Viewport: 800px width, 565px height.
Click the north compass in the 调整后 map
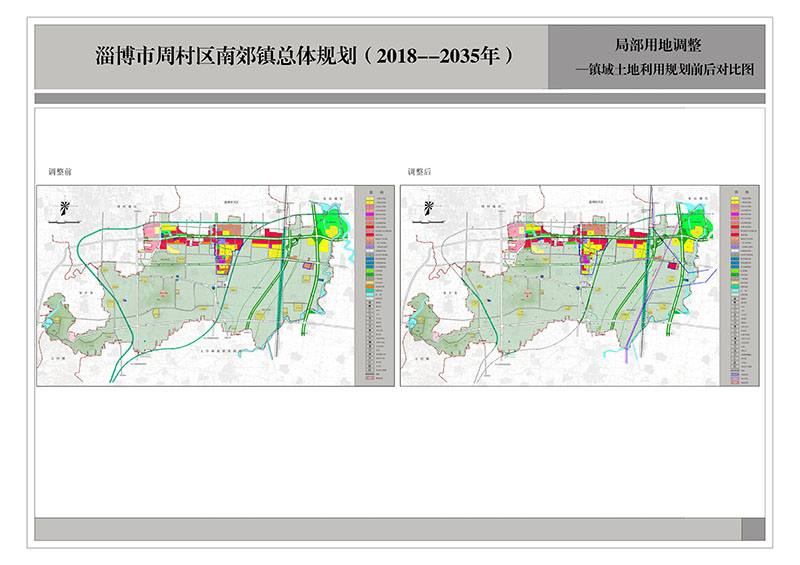429,208
